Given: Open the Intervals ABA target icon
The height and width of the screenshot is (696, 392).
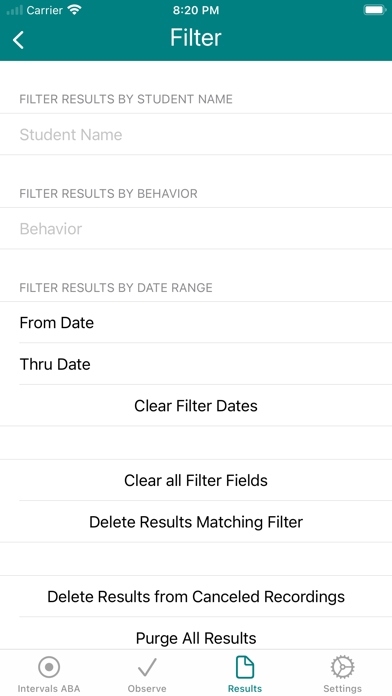Looking at the screenshot, I should click(49, 667).
